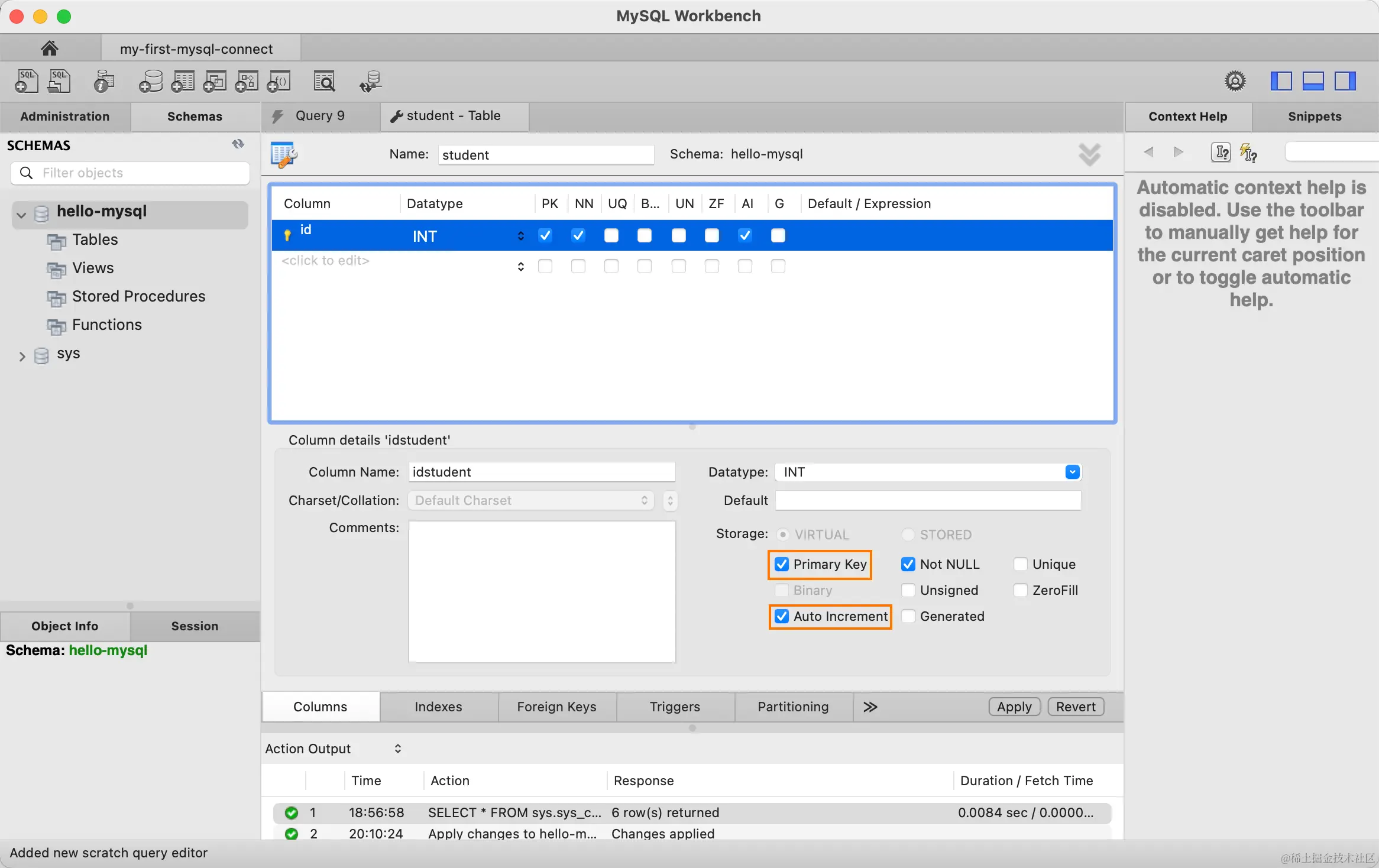Reconnect to DBMS toolbar icon
Image resolution: width=1379 pixels, height=868 pixels.
tap(371, 81)
